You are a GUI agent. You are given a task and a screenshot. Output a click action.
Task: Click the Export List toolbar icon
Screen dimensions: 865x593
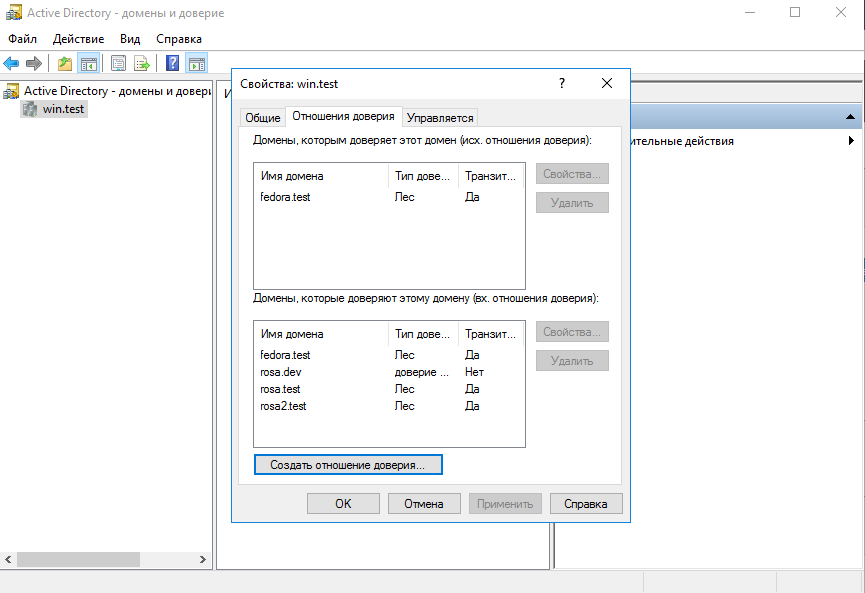[x=142, y=64]
